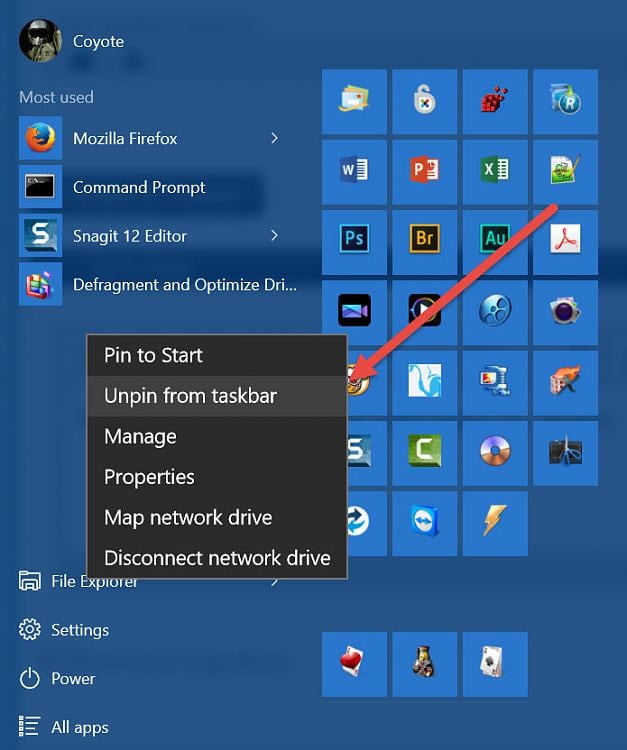Open the image compression clamp tile
This screenshot has width=627, height=750.
point(495,383)
